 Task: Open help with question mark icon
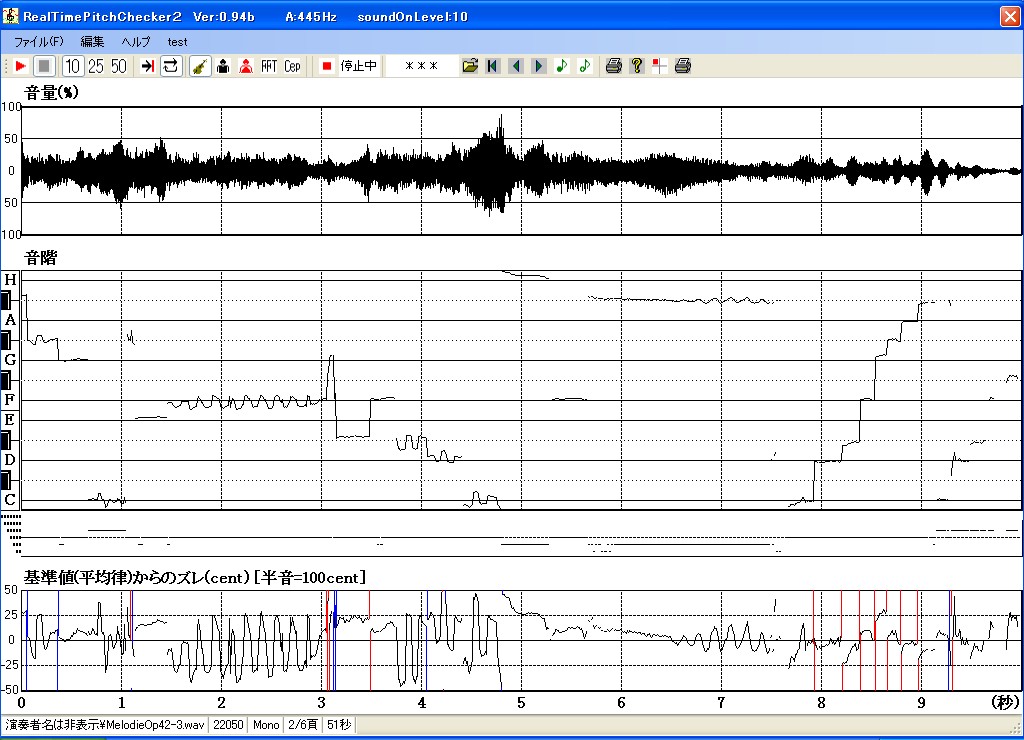(x=637, y=66)
